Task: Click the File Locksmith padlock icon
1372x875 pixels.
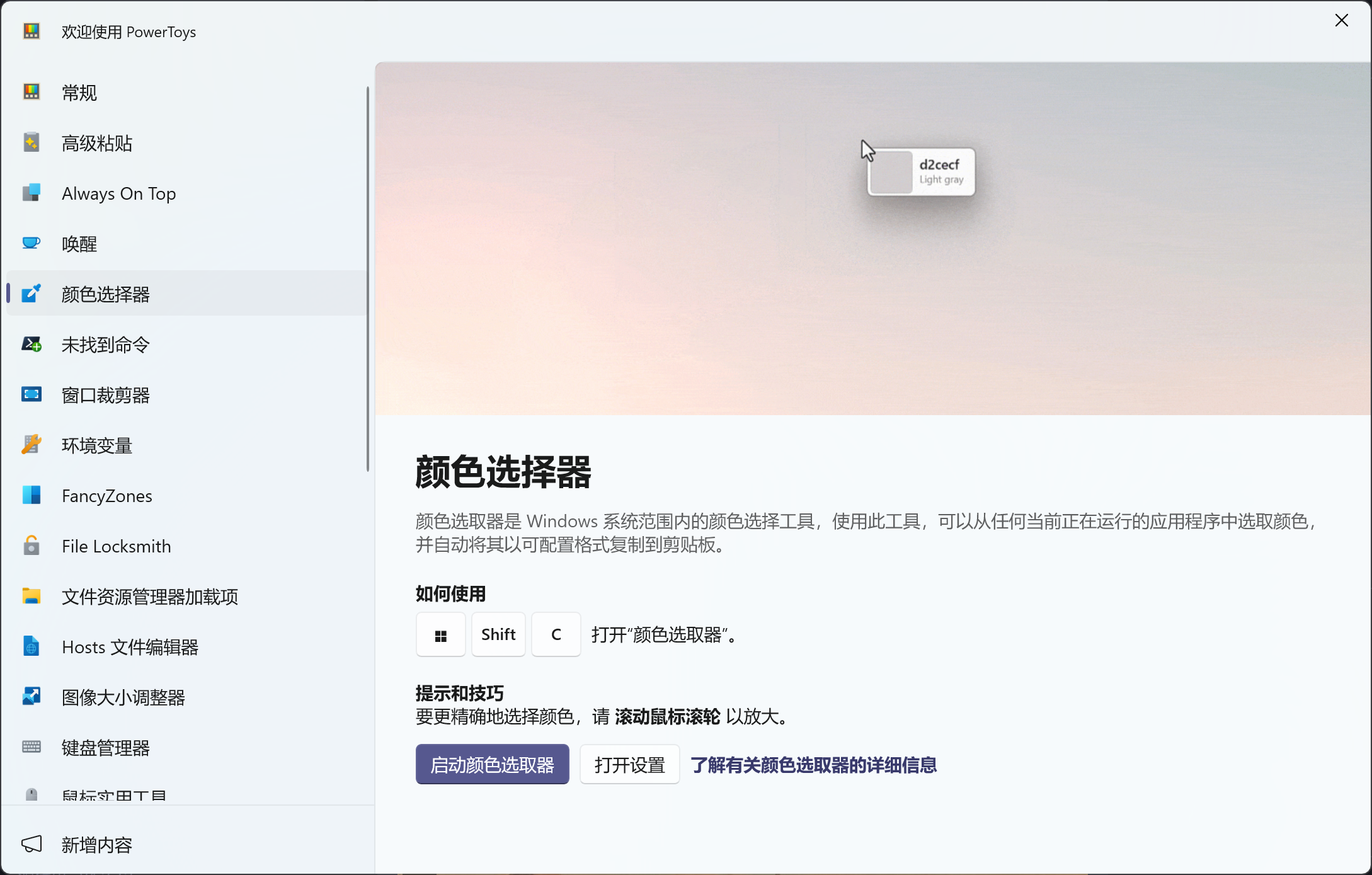Action: coord(31,546)
